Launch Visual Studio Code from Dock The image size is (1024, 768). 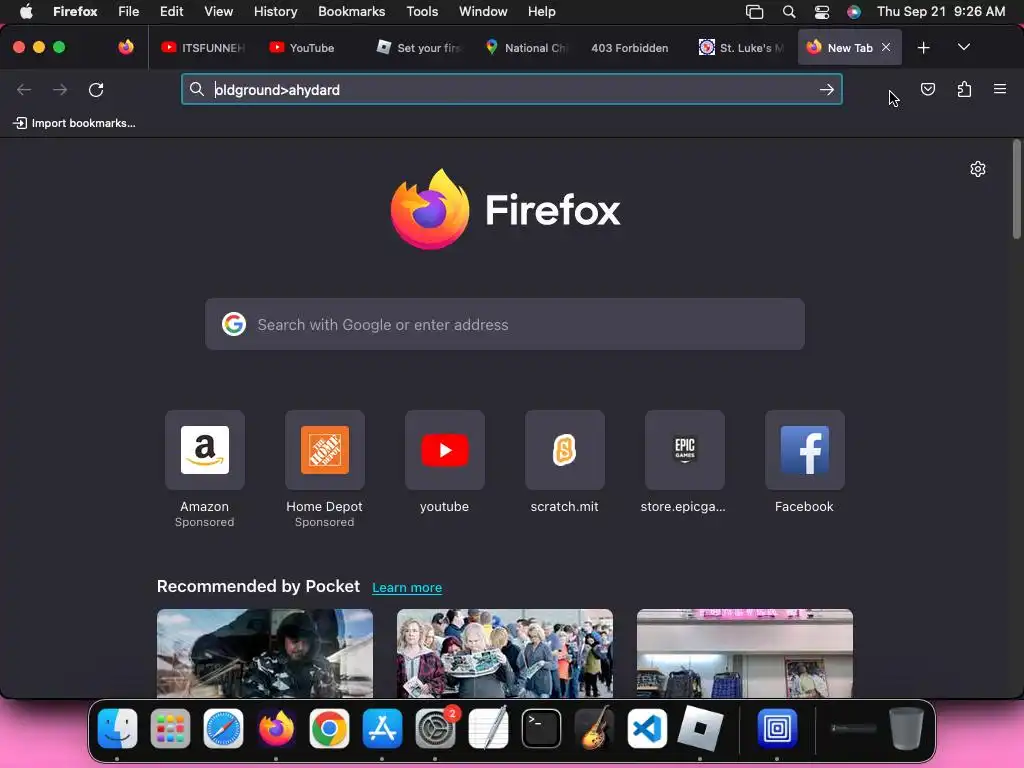coord(647,728)
